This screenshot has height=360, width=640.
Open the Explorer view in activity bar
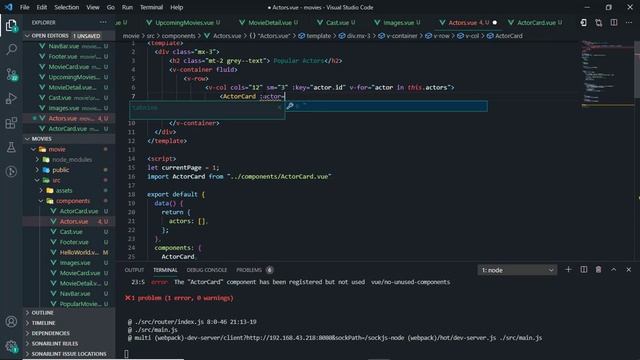pyautogui.click(x=11, y=26)
